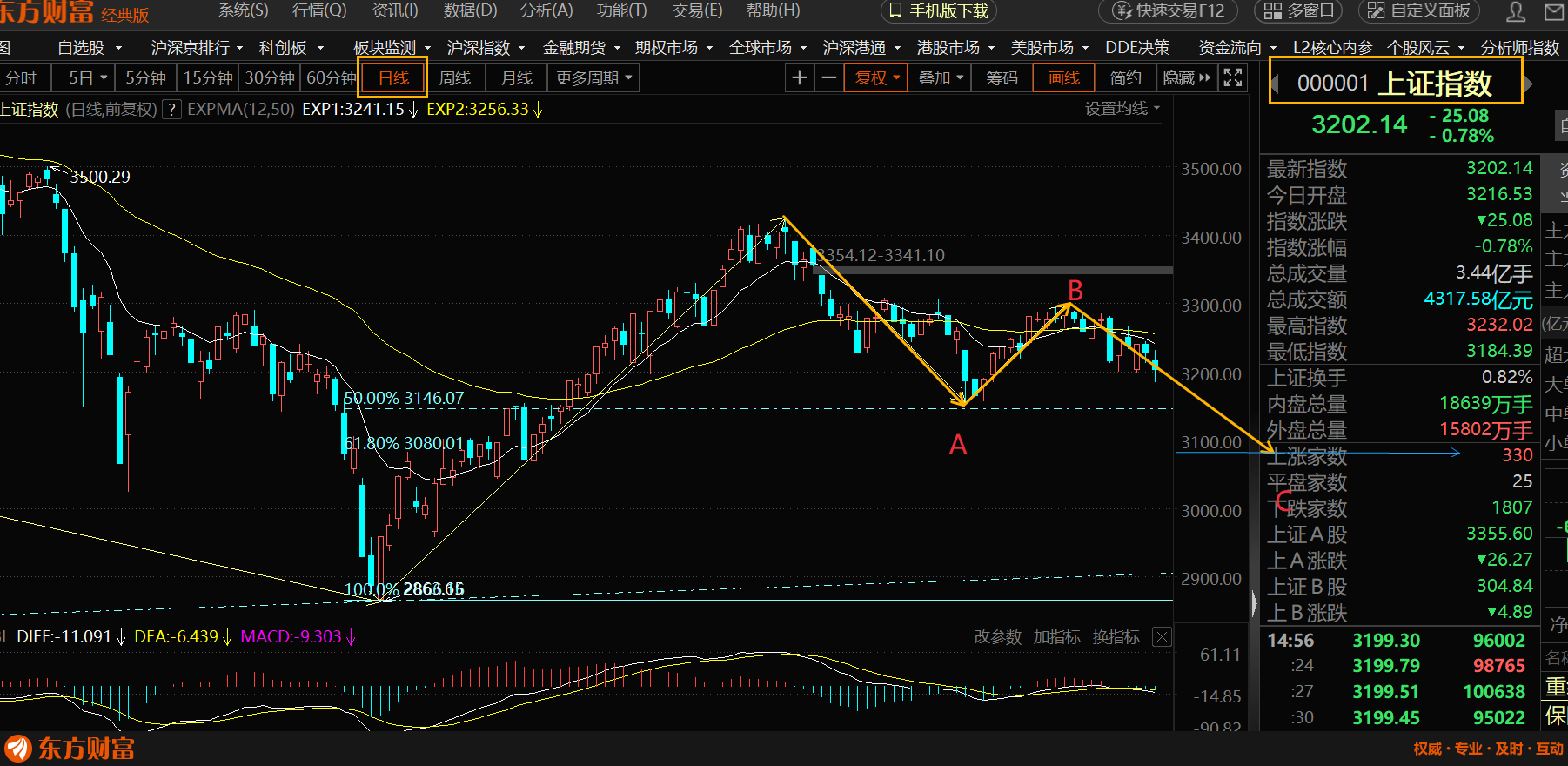Open 快速交易F12 quick trade
The height and width of the screenshot is (766, 1568).
(1169, 11)
